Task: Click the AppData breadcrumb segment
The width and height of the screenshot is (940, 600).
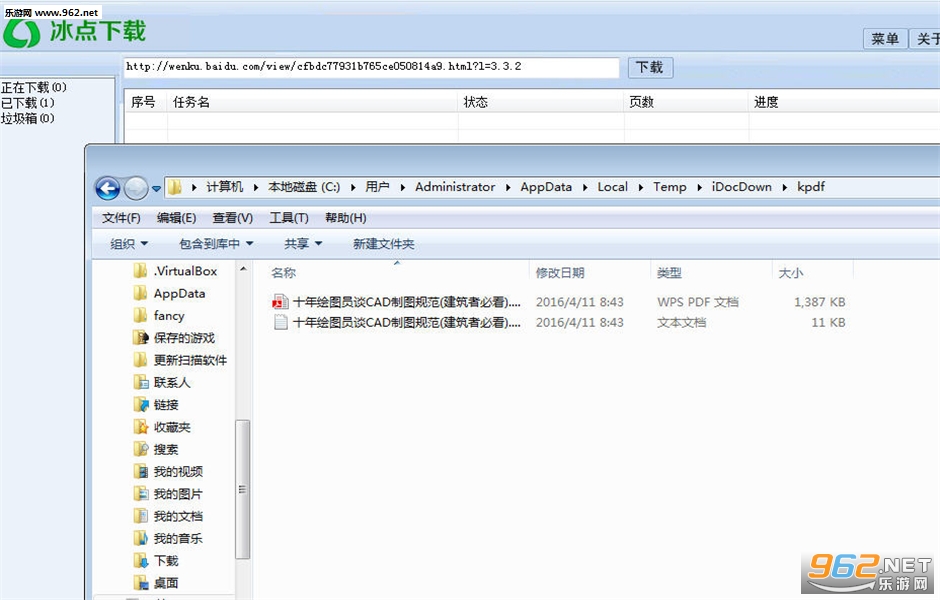Action: pos(546,187)
